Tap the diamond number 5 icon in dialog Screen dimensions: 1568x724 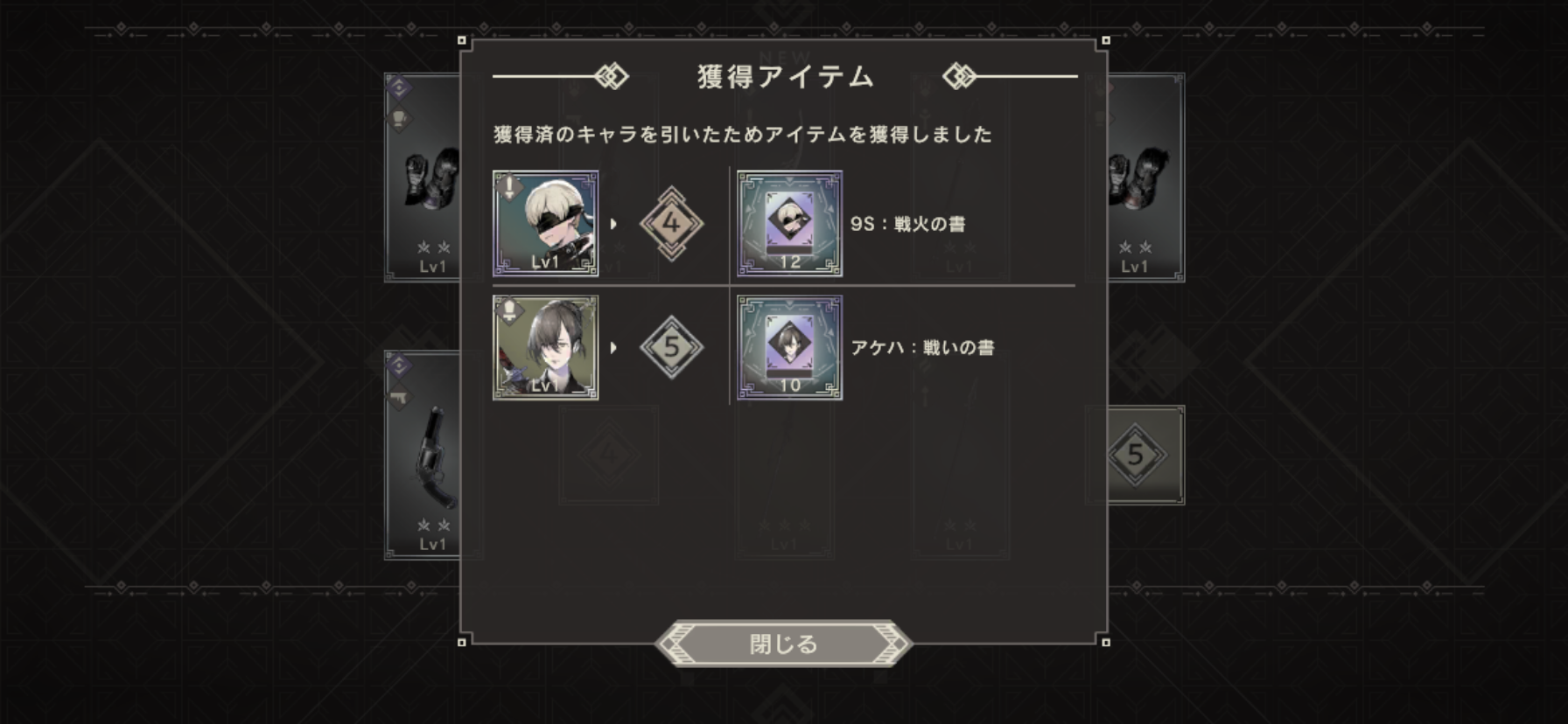[x=672, y=347]
